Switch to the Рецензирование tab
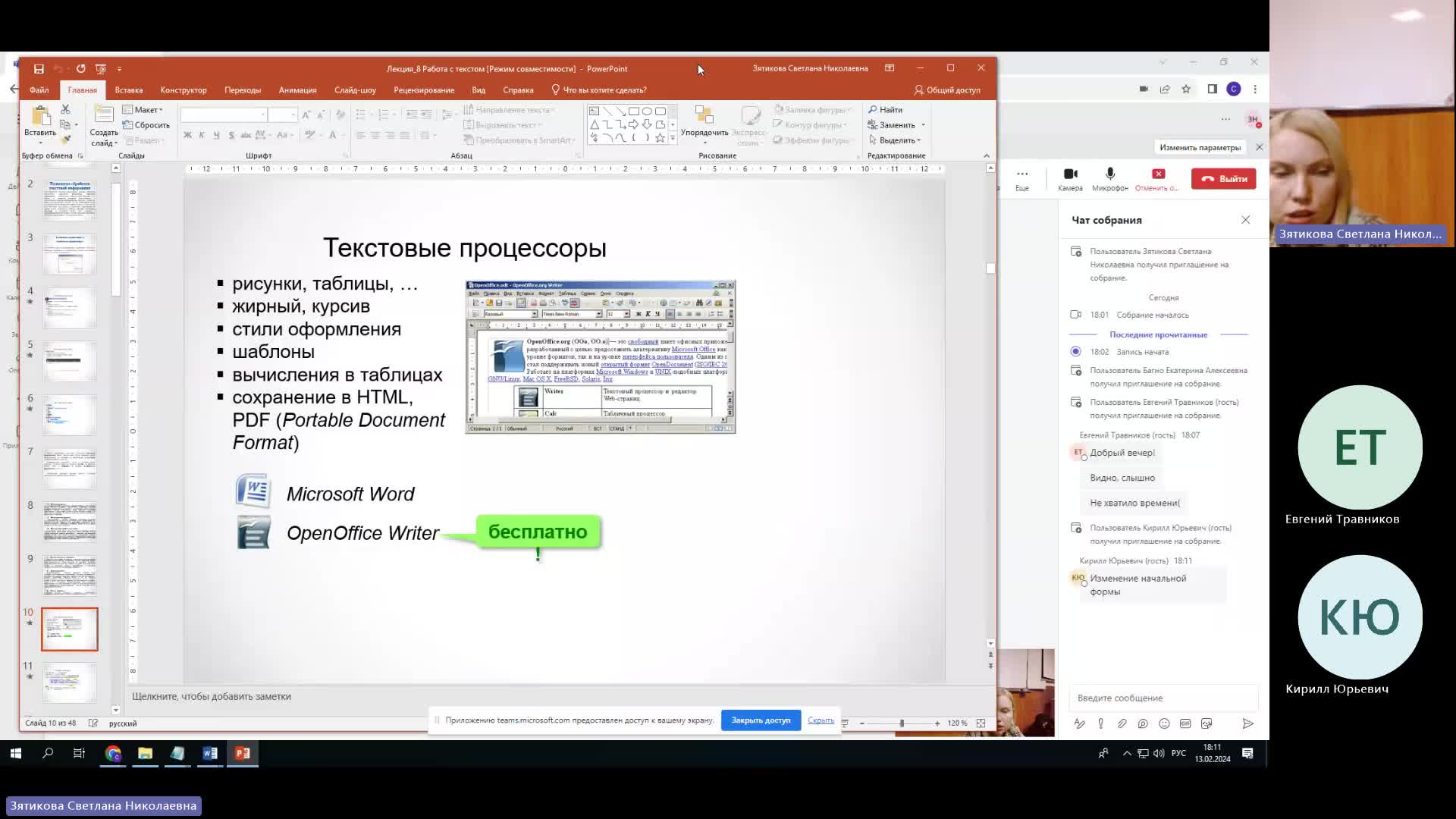Image resolution: width=1456 pixels, height=819 pixels. click(424, 90)
